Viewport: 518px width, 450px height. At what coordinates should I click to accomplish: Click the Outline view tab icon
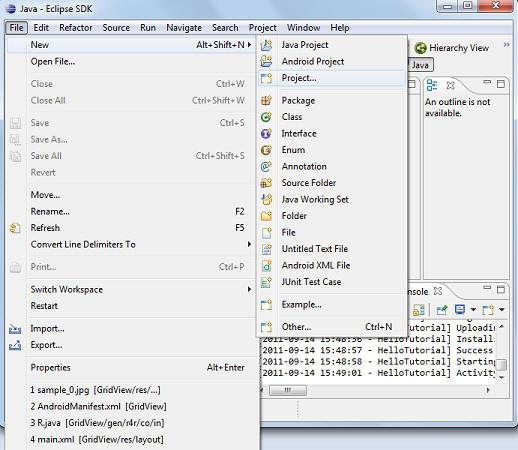(432, 85)
